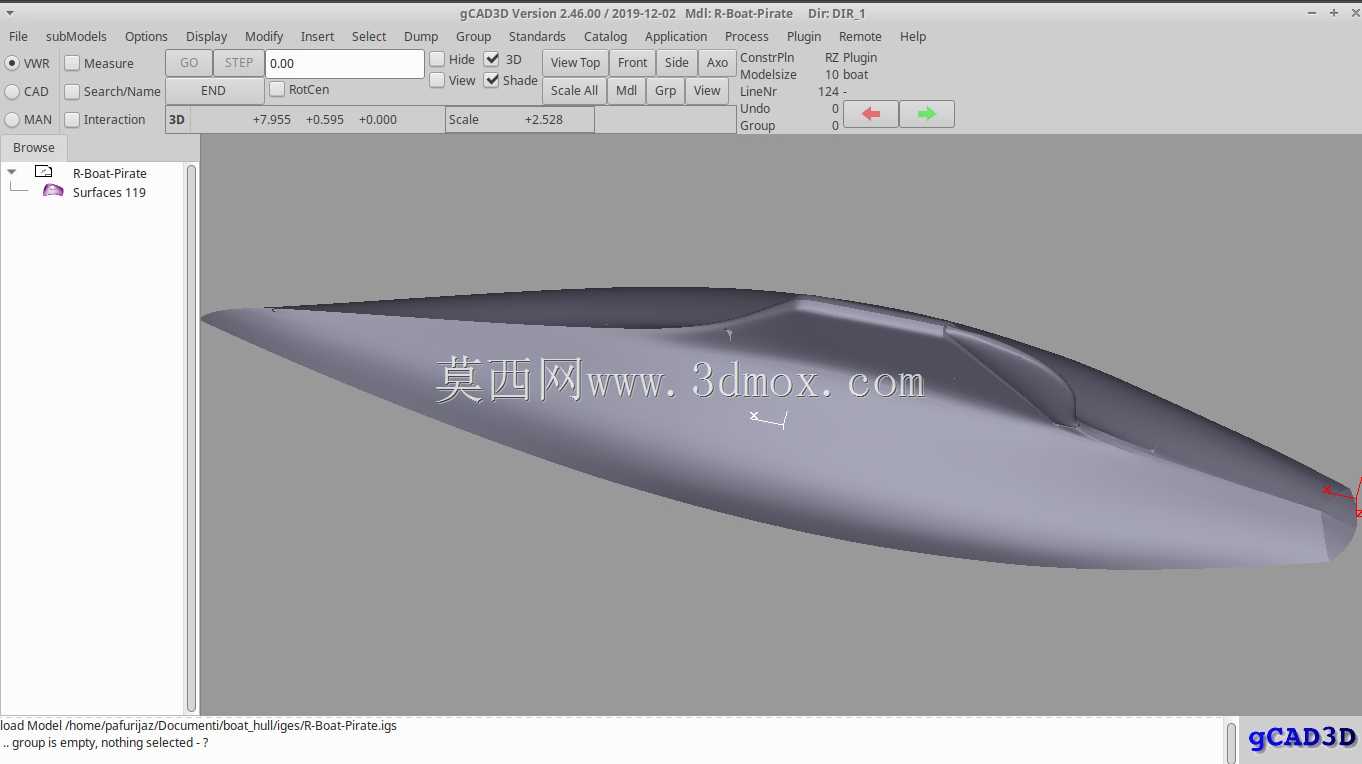Click the step value input field

345,63
